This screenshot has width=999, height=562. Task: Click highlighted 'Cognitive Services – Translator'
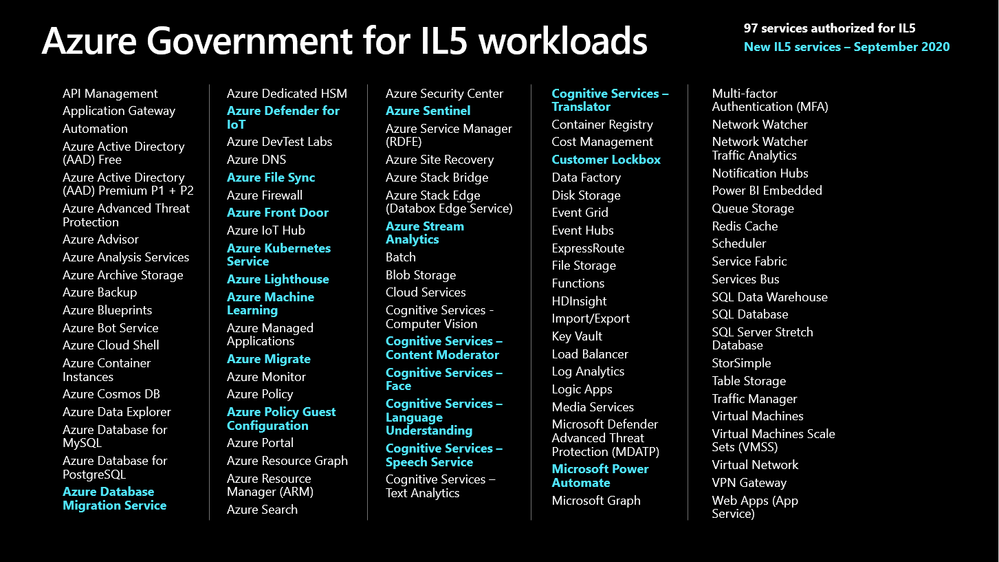(610, 101)
